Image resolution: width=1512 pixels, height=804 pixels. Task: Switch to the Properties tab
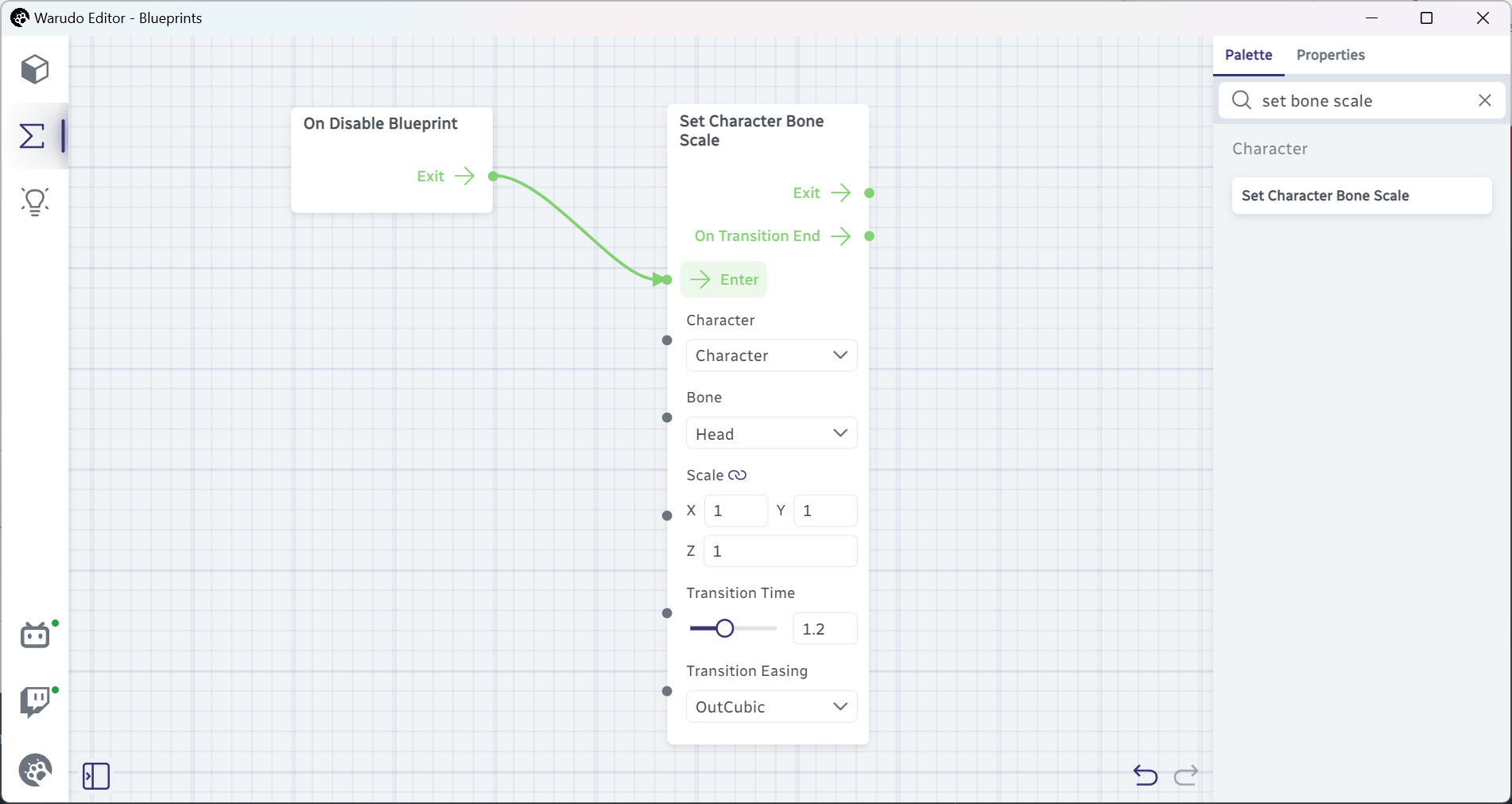[x=1330, y=55]
